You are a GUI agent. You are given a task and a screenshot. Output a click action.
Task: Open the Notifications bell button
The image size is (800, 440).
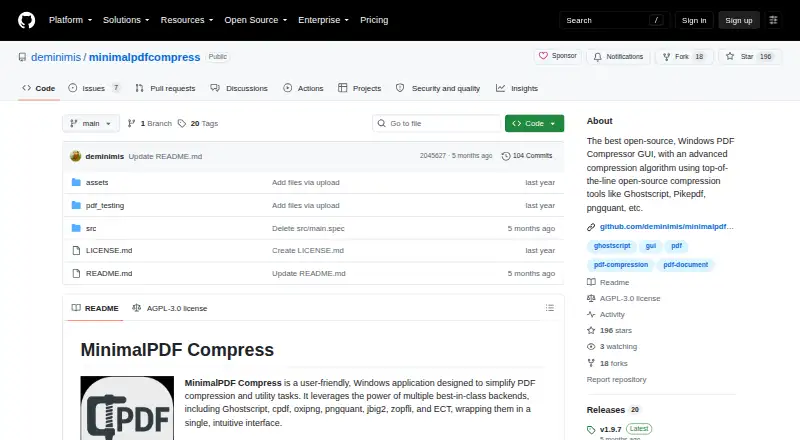point(618,57)
